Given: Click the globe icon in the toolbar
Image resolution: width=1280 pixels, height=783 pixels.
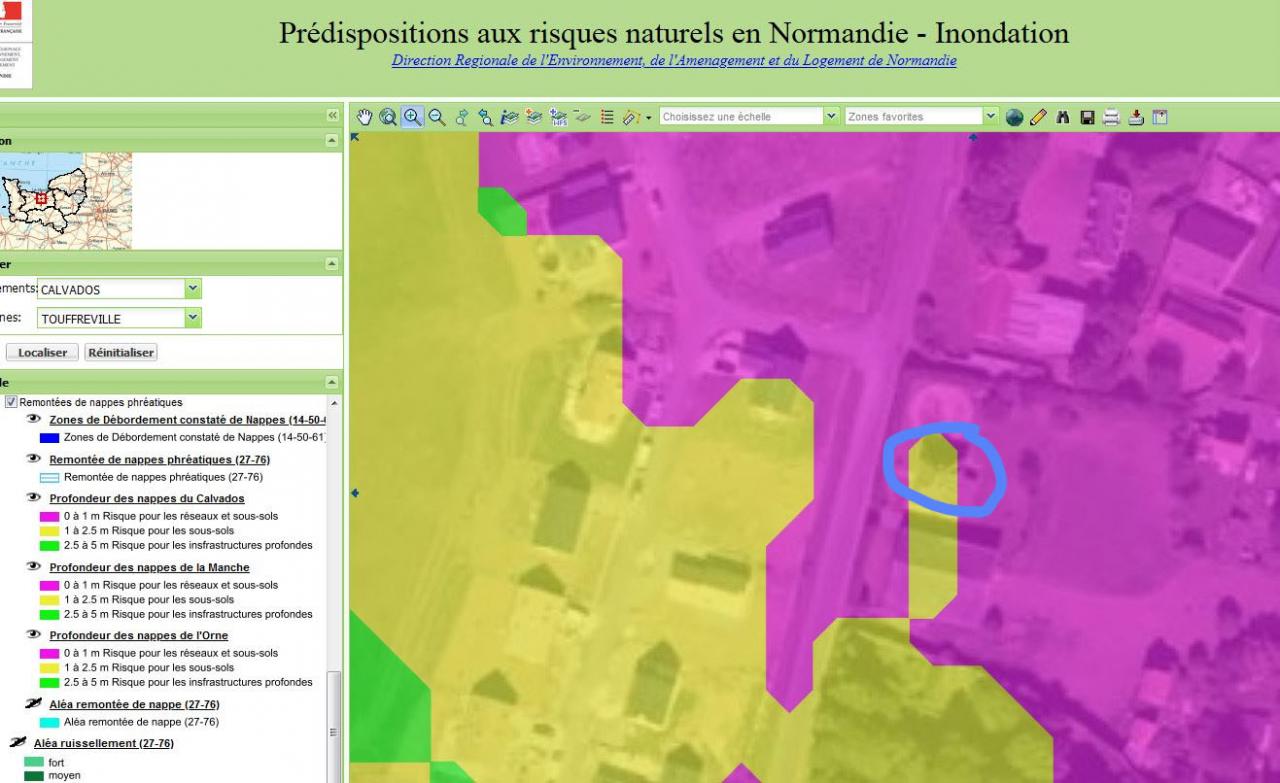Looking at the screenshot, I should click(x=1014, y=117).
